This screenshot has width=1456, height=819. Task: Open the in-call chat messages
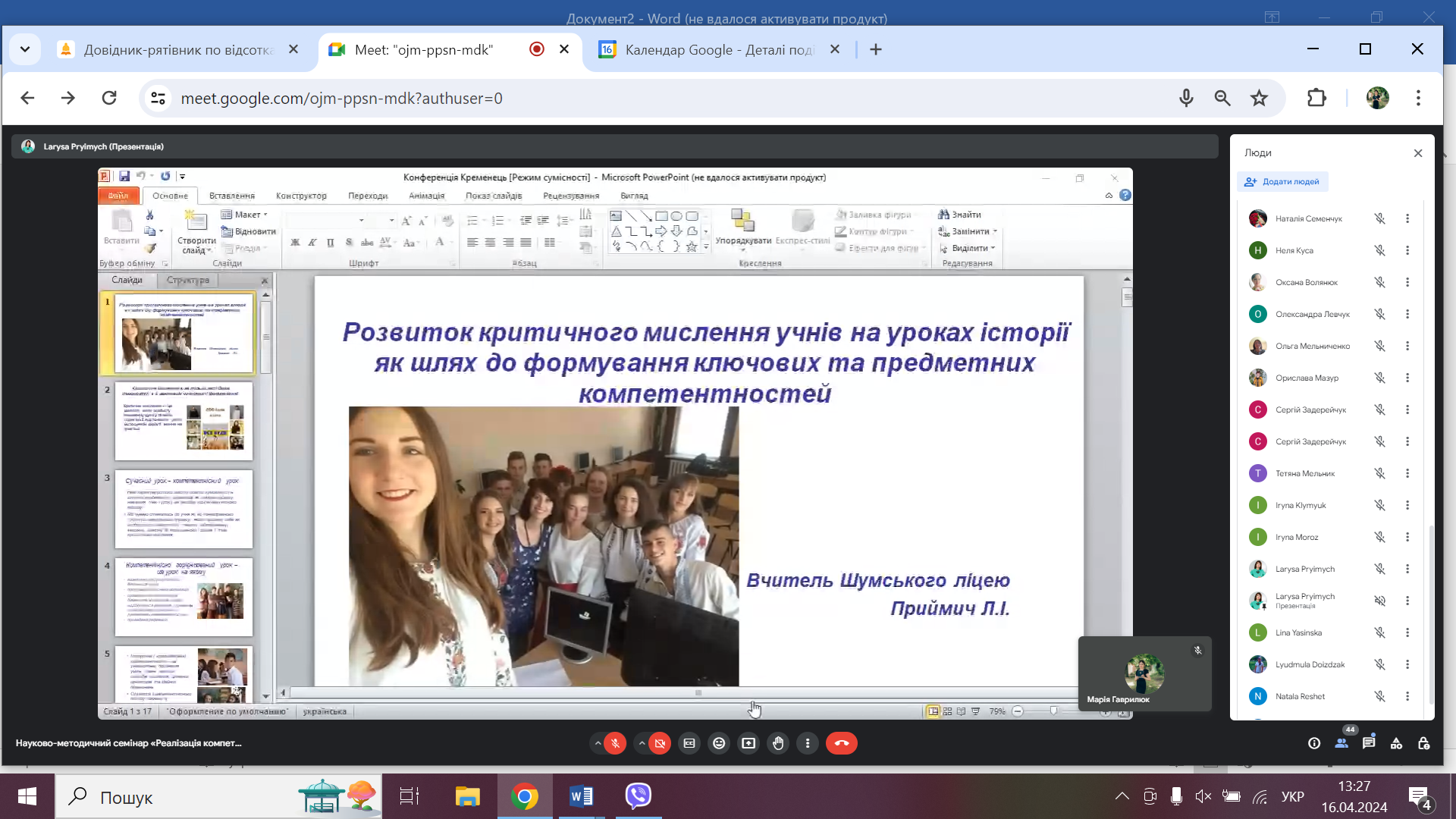click(1369, 743)
